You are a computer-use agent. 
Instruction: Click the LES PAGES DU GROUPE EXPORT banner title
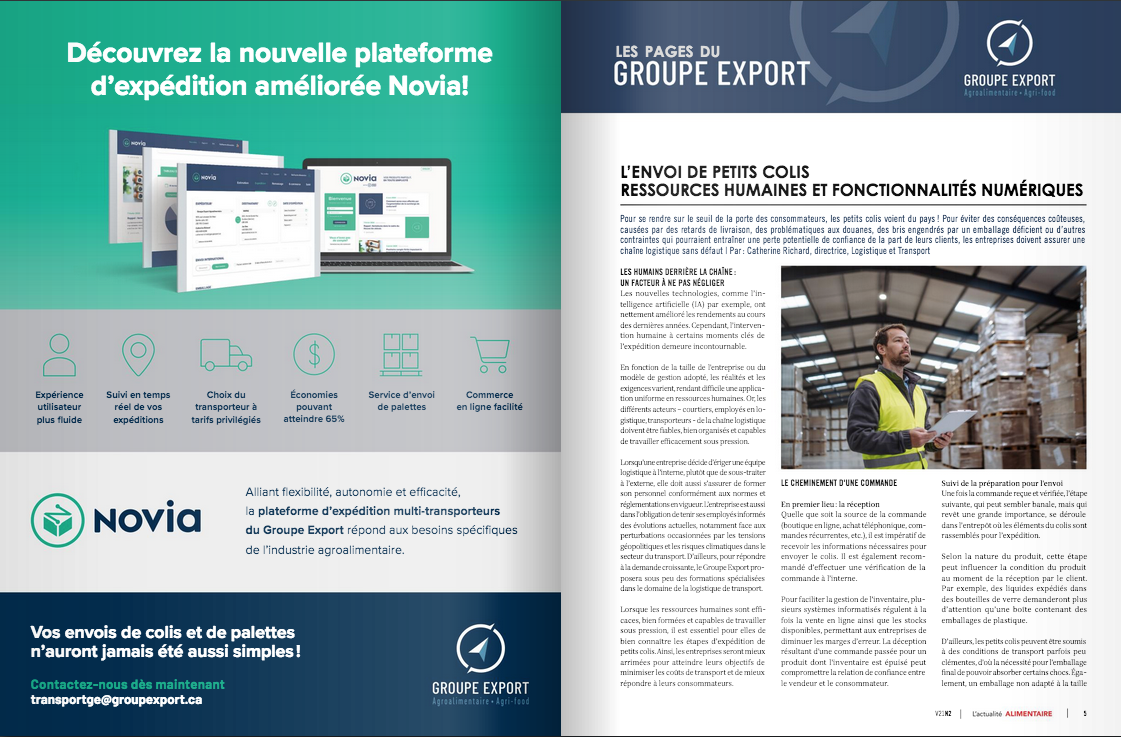point(711,66)
